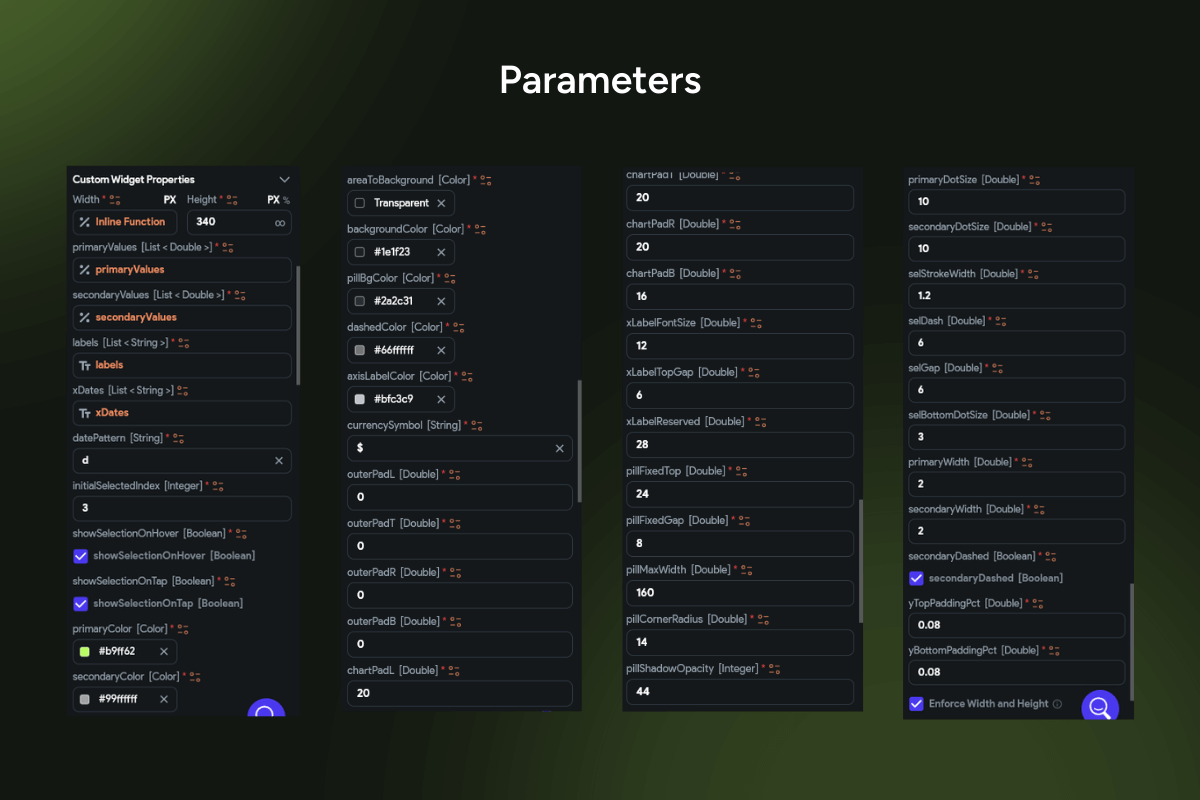The image size is (1200, 800).
Task: Collapse the Custom Widget Properties section
Action: (x=284, y=180)
